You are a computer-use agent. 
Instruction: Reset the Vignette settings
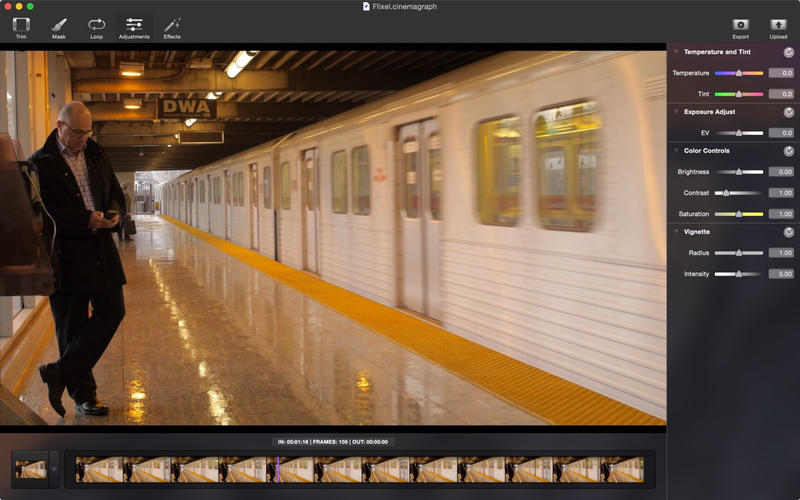click(788, 232)
